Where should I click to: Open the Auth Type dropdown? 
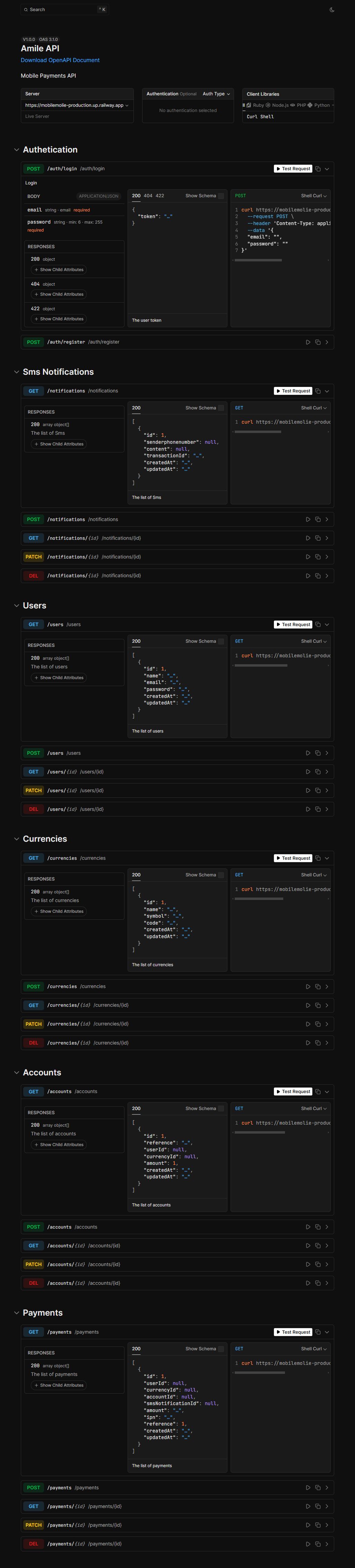pyautogui.click(x=216, y=94)
